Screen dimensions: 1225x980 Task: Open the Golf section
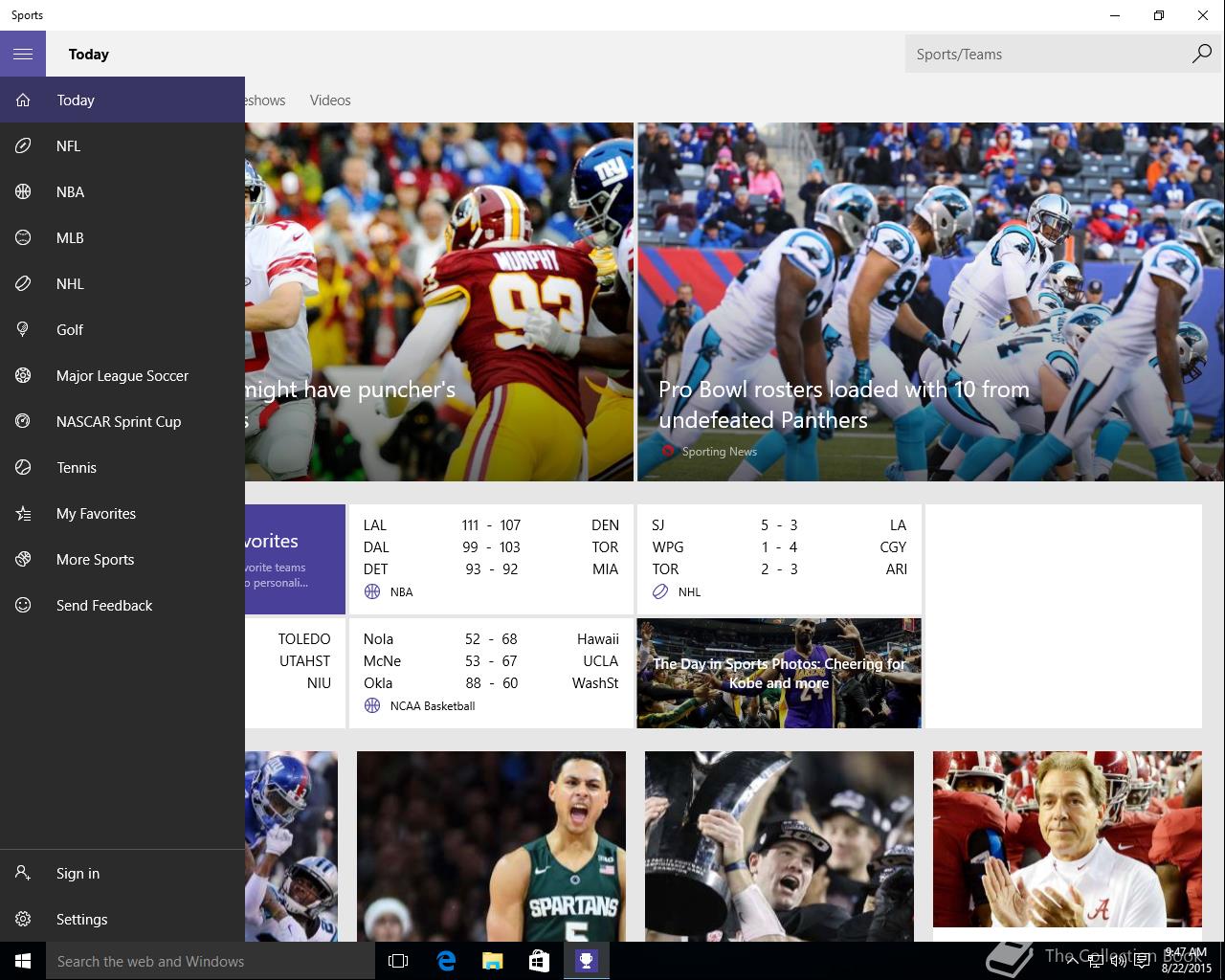click(x=122, y=329)
